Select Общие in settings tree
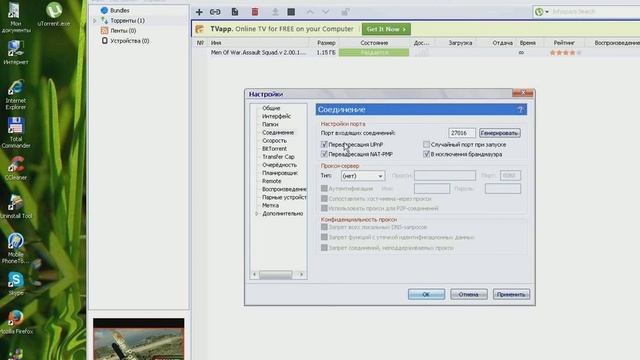 point(271,108)
